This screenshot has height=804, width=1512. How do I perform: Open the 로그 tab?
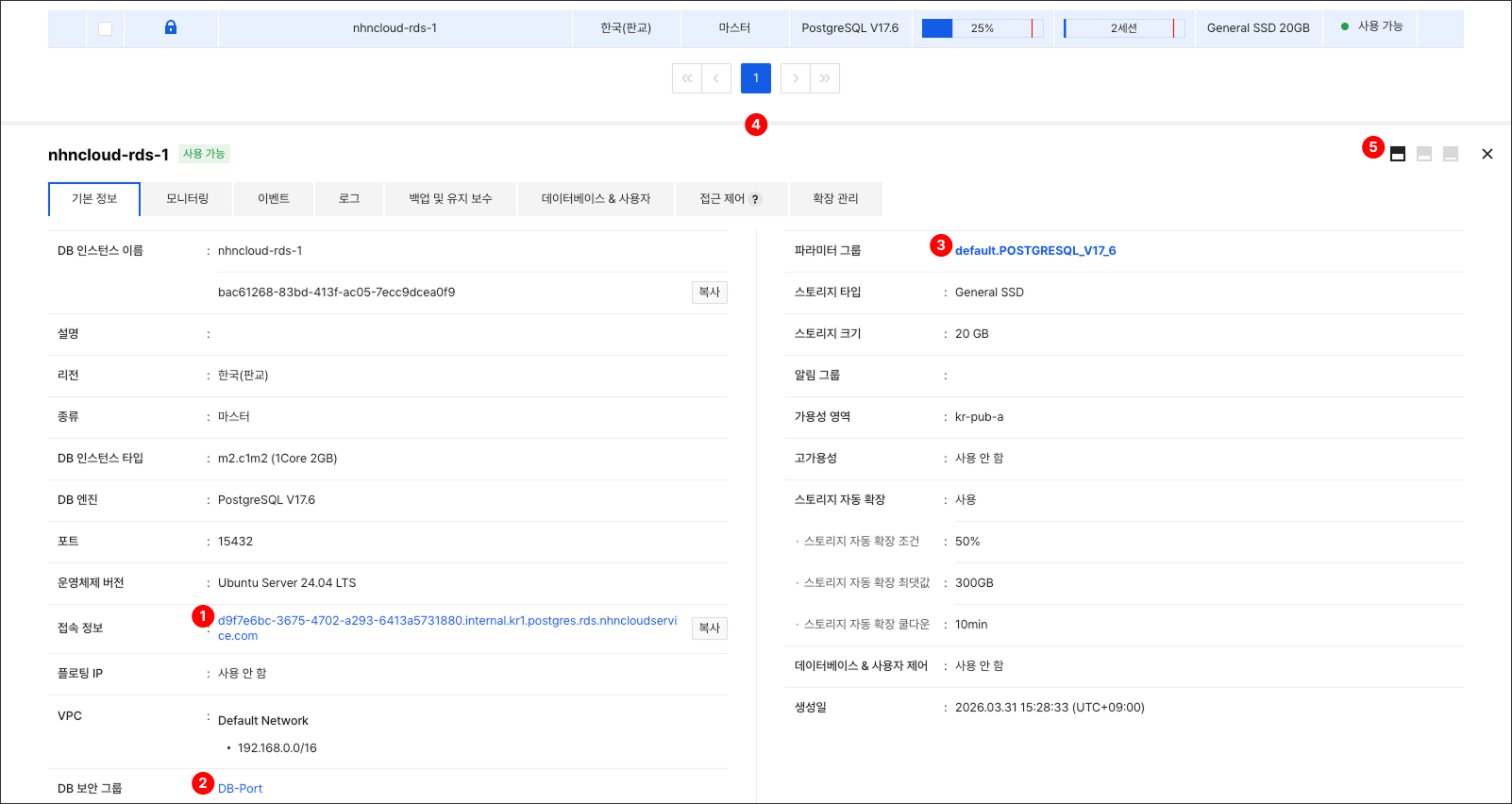tap(349, 199)
